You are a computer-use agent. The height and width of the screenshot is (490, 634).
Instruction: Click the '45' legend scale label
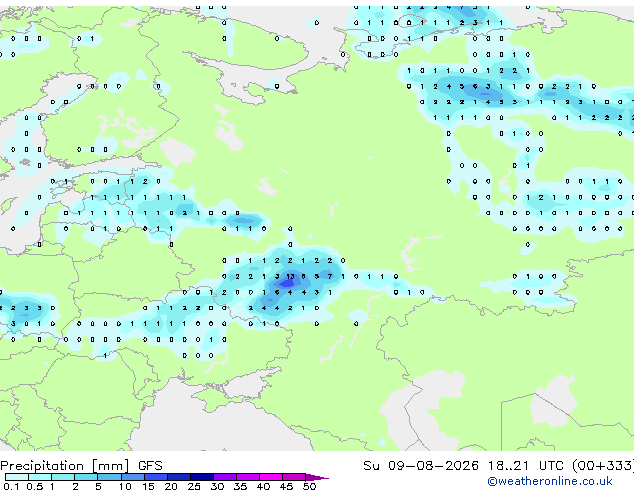[286, 486]
